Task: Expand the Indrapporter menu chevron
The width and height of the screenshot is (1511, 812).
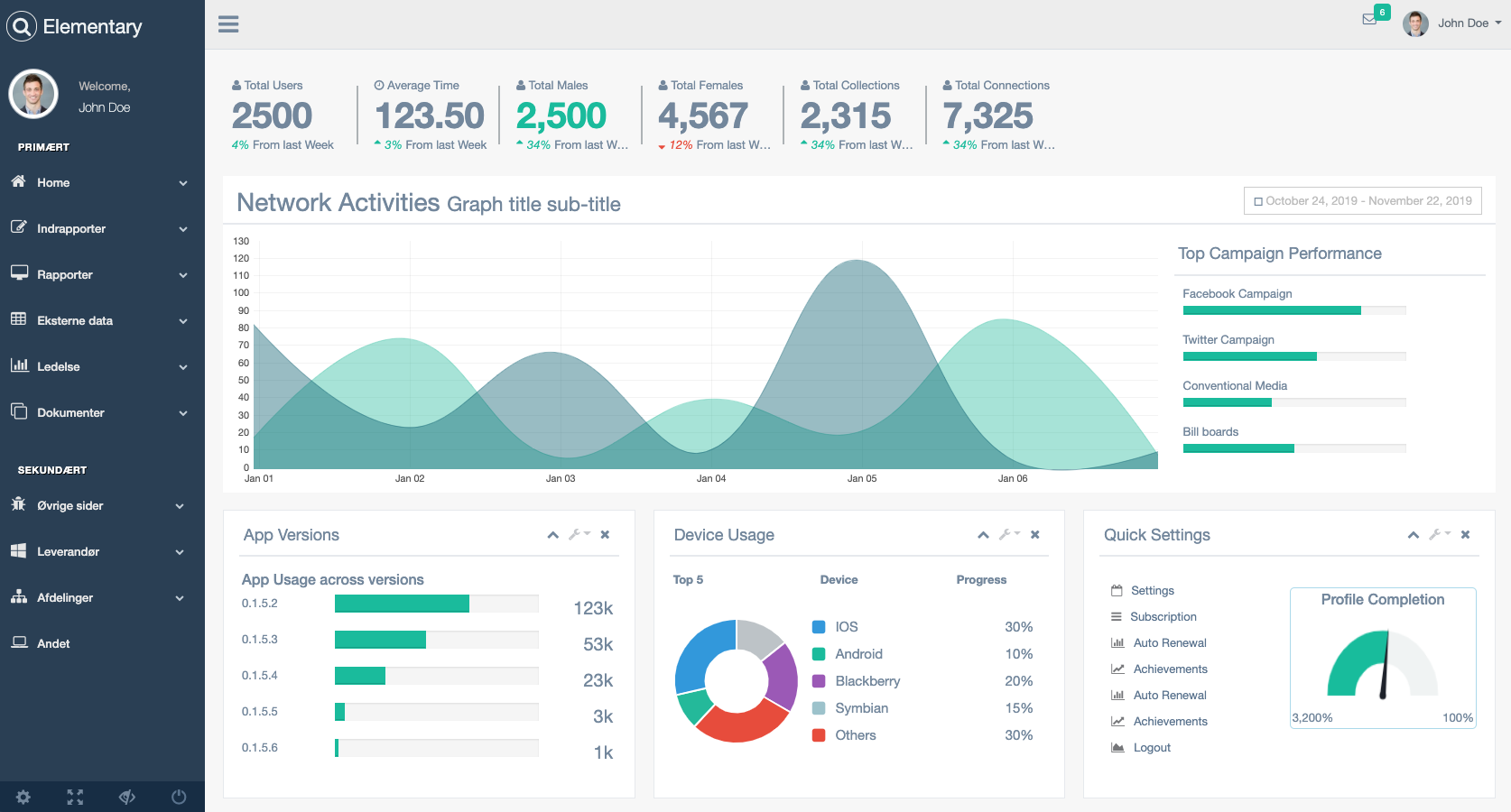Action: click(183, 229)
